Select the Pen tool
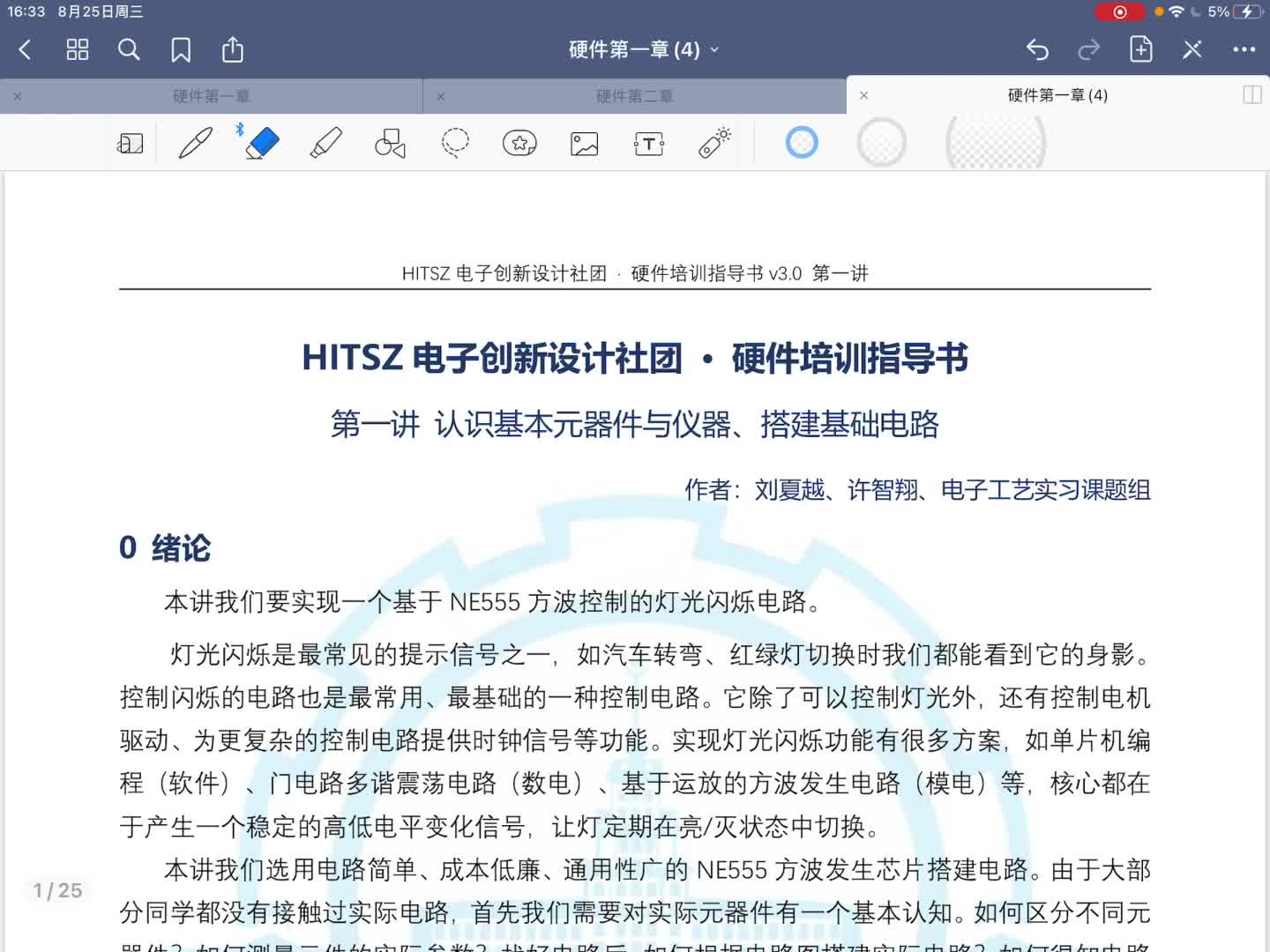This screenshot has width=1270, height=952. tap(196, 143)
